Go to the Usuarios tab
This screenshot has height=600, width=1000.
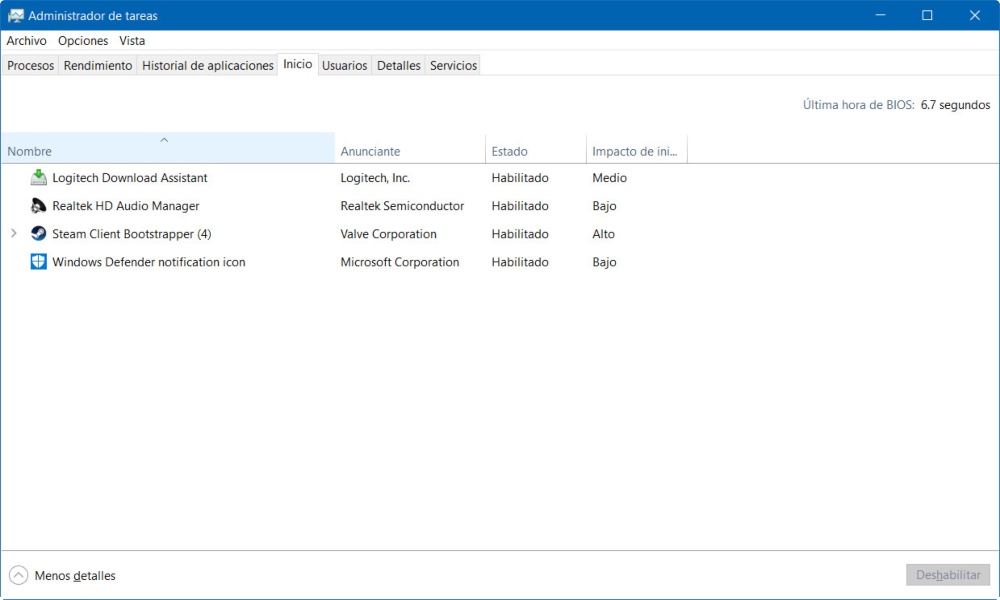(x=344, y=66)
